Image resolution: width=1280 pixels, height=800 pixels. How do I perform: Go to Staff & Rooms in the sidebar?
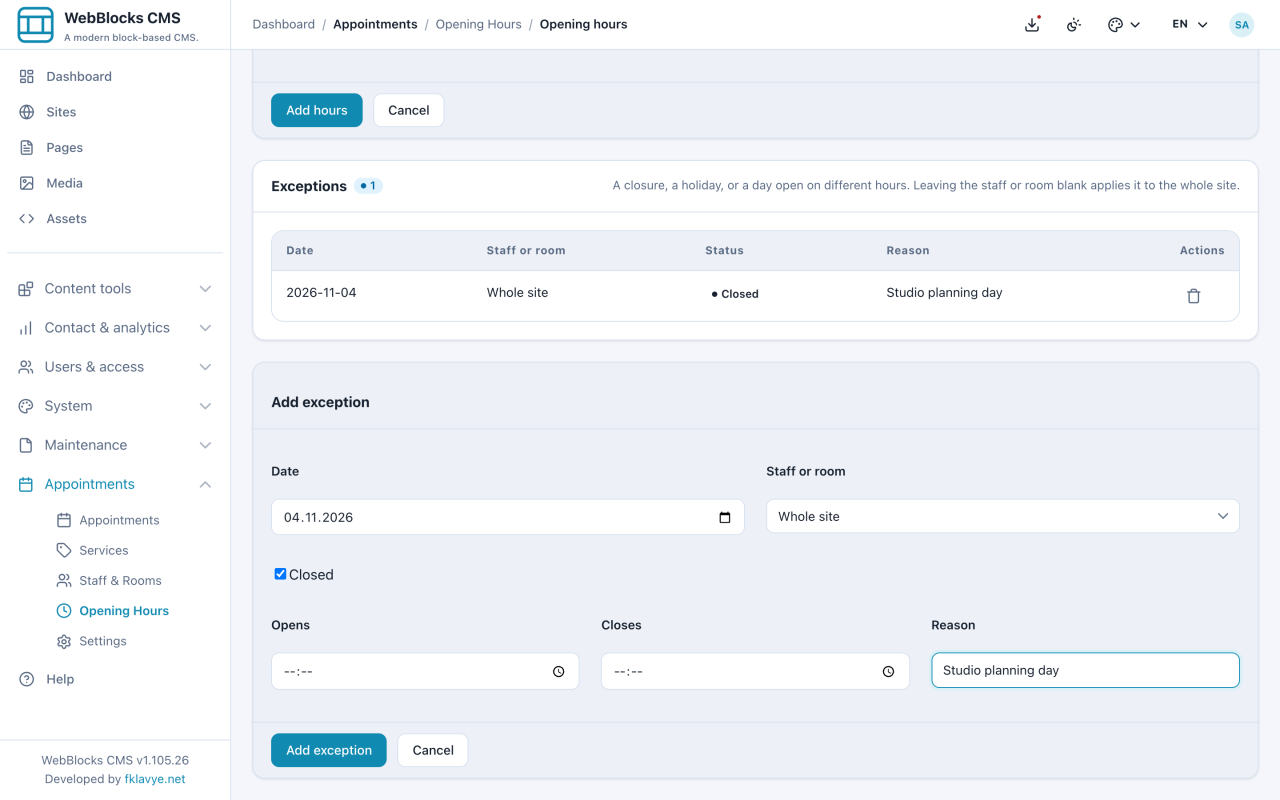coord(120,581)
